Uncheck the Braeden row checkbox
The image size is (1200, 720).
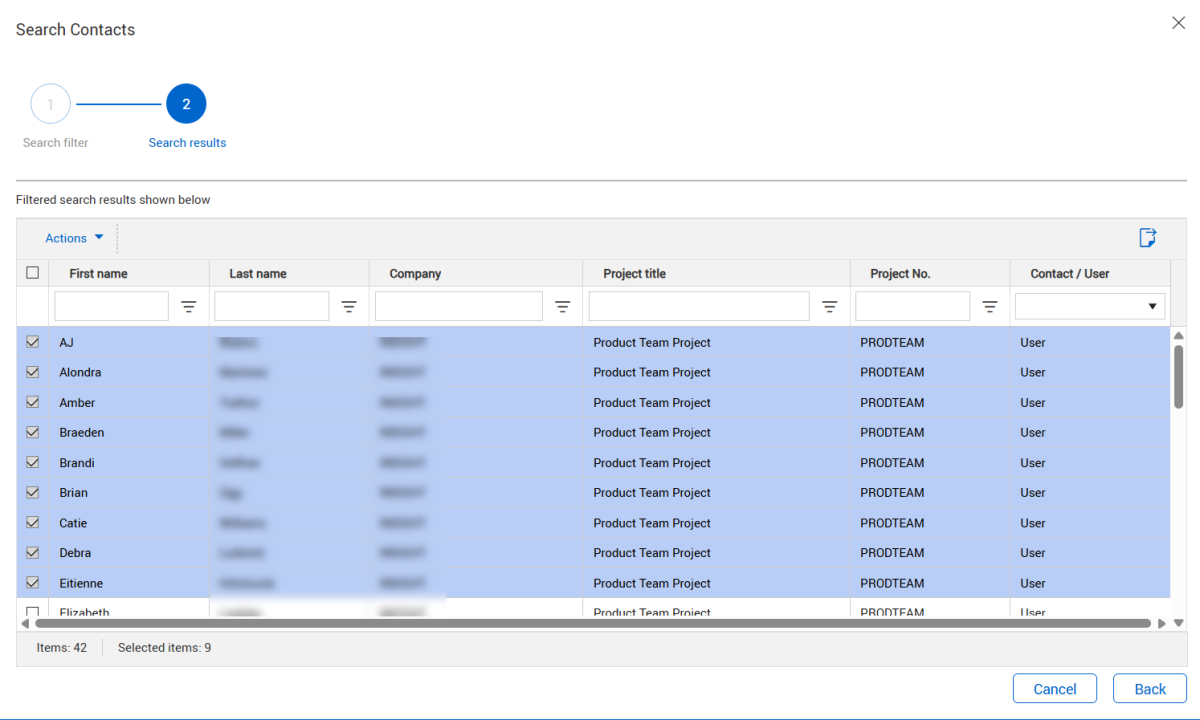tap(33, 432)
